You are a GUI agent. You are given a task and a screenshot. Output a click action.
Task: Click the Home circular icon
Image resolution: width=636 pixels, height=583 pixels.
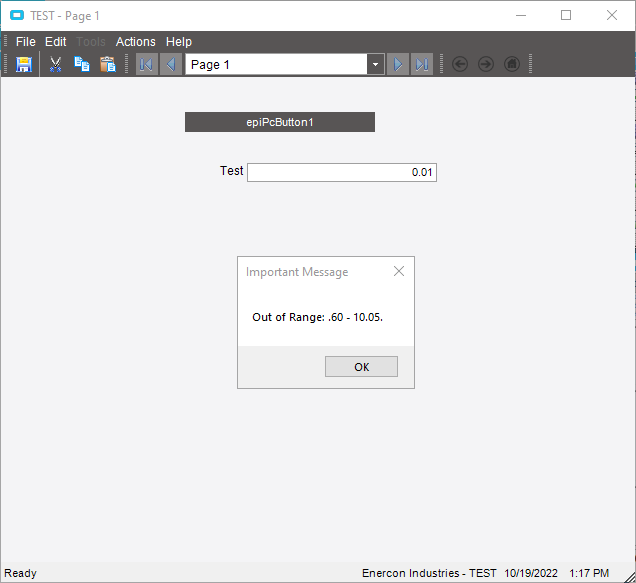pos(512,64)
